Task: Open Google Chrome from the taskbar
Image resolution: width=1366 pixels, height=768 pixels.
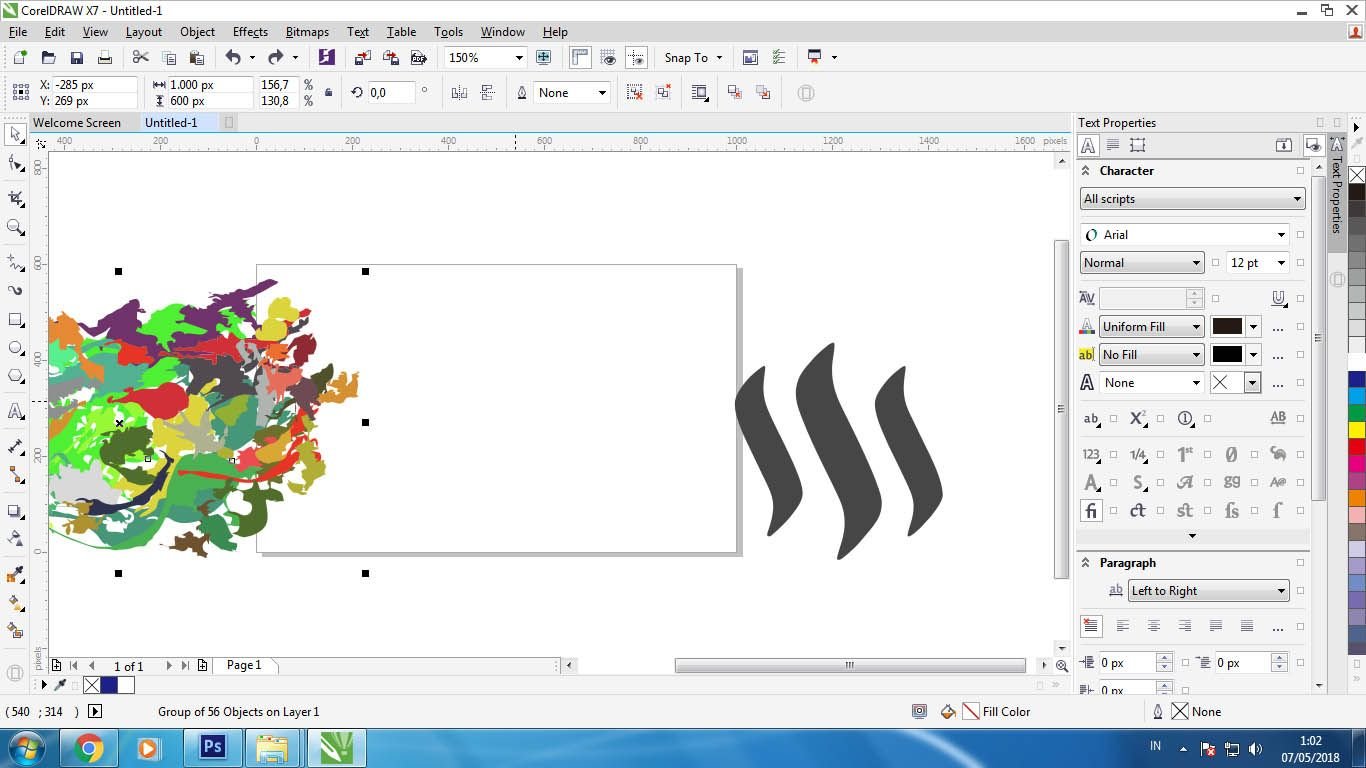Action: [x=88, y=747]
